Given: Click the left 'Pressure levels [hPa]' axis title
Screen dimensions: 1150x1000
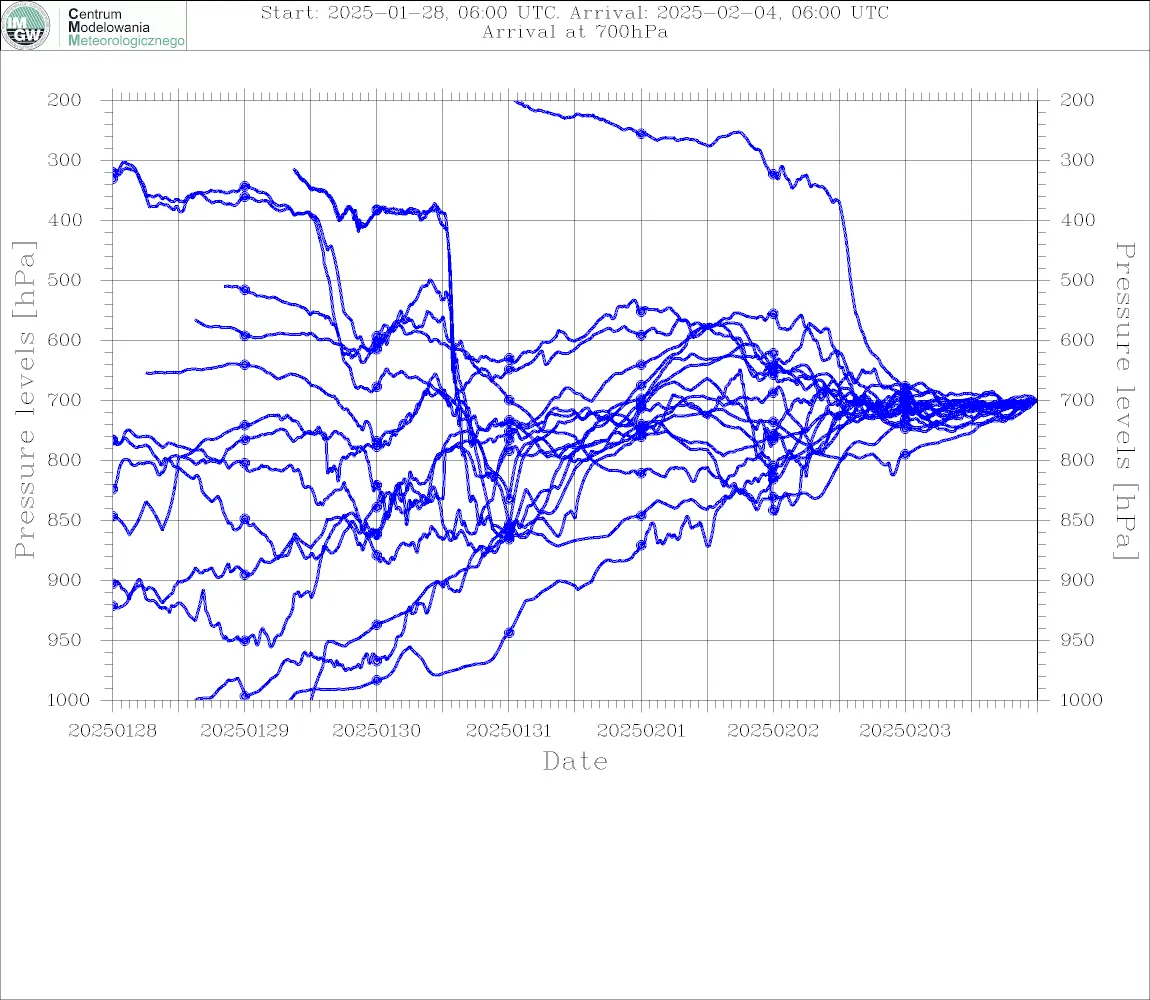Looking at the screenshot, I should (x=24, y=400).
